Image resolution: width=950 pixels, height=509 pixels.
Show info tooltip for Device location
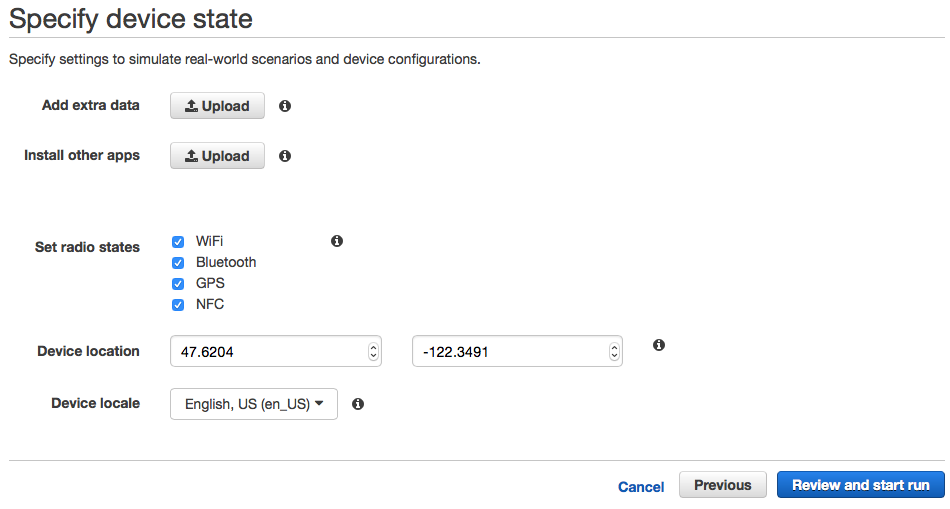click(x=659, y=345)
